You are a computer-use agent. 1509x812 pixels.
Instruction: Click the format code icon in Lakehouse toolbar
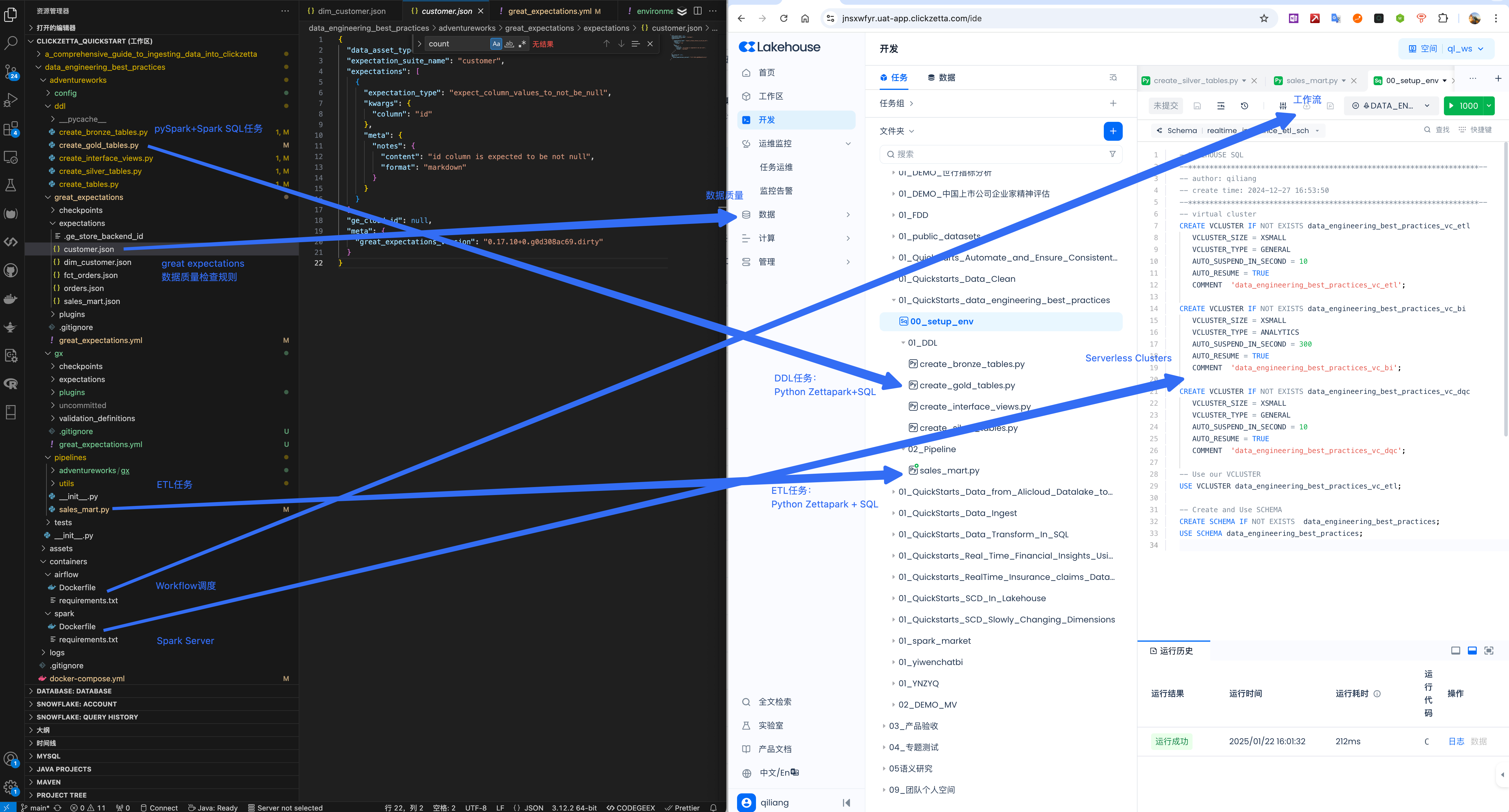pos(1221,106)
